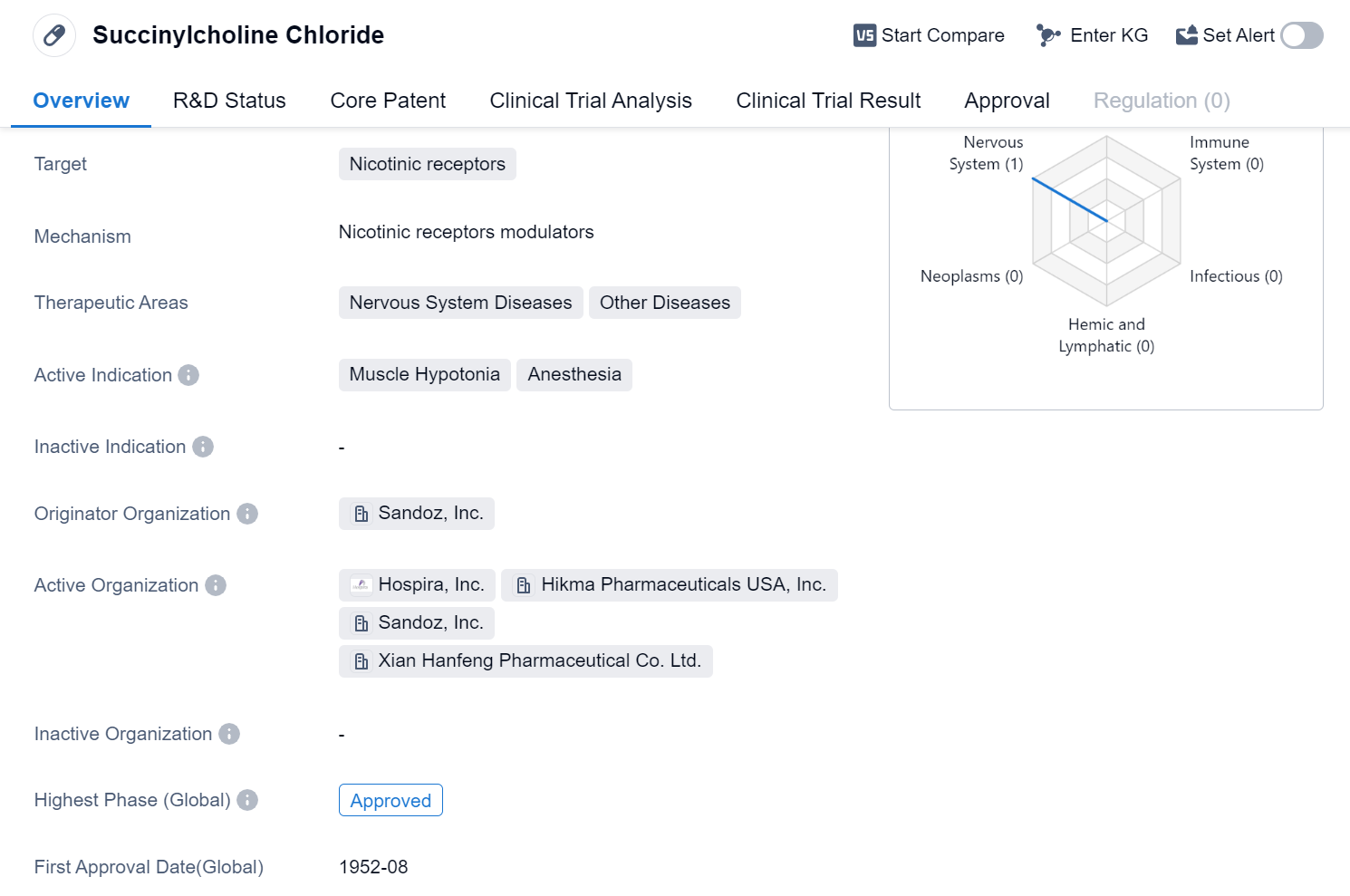
Task: Open Hikma Pharmaceuticals USA, Inc. organization
Action: tap(669, 585)
